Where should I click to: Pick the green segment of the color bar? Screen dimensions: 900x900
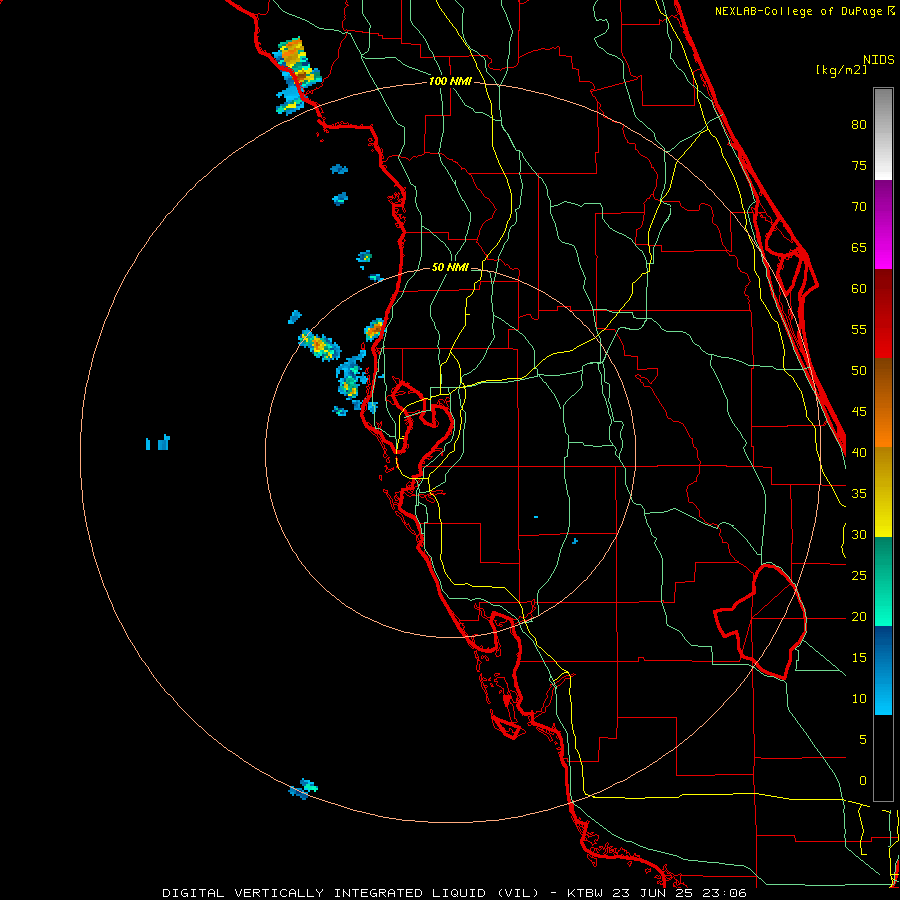[x=883, y=581]
